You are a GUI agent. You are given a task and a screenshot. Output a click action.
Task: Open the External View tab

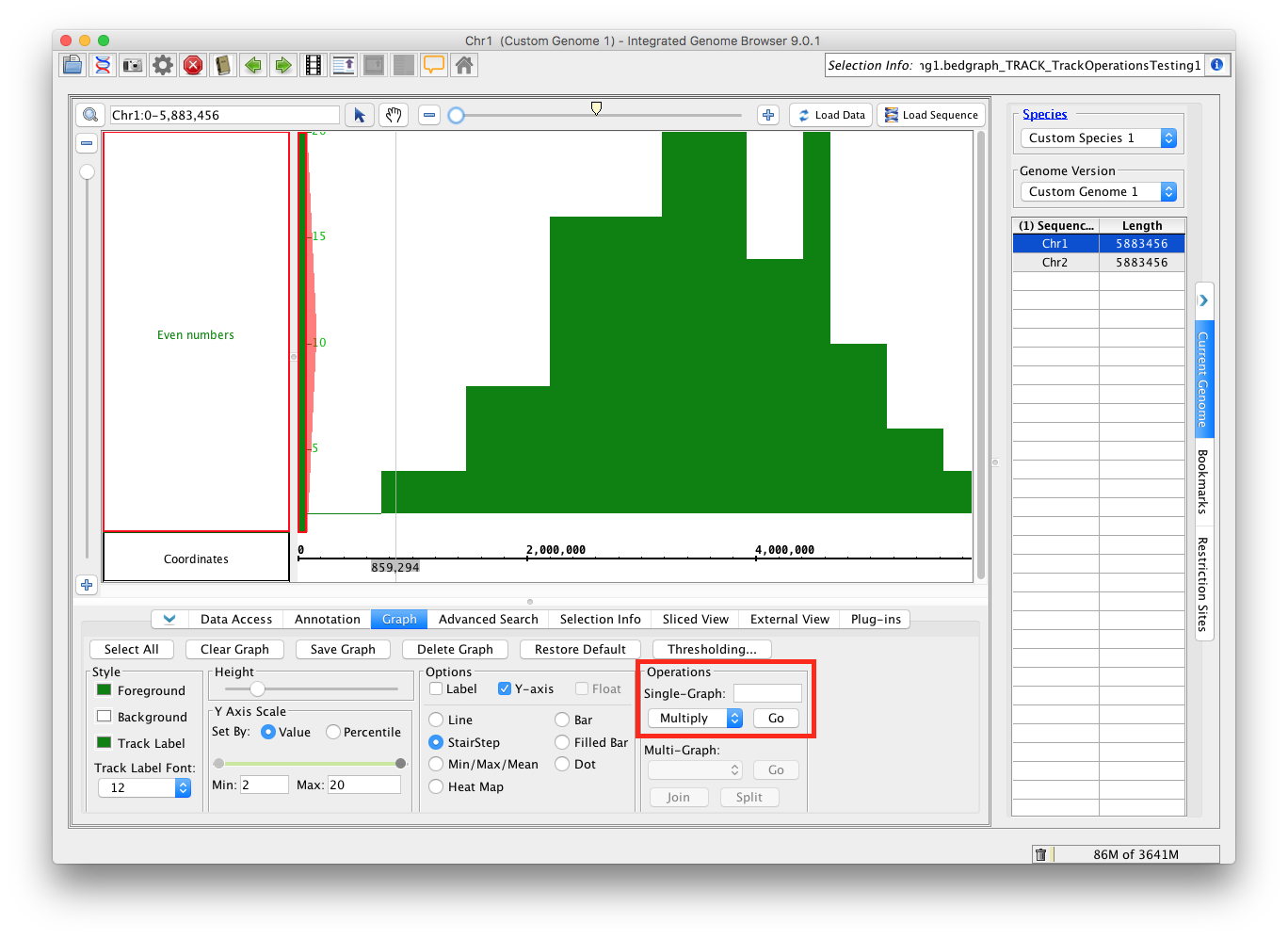[790, 619]
